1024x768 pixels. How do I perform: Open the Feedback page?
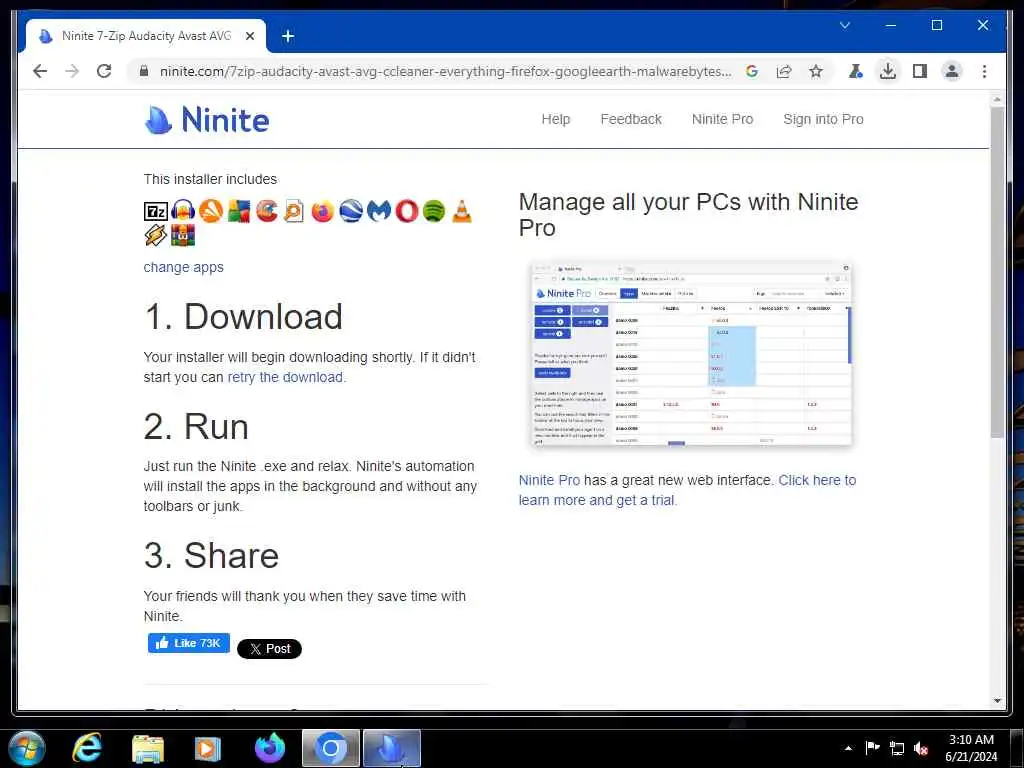coord(631,119)
